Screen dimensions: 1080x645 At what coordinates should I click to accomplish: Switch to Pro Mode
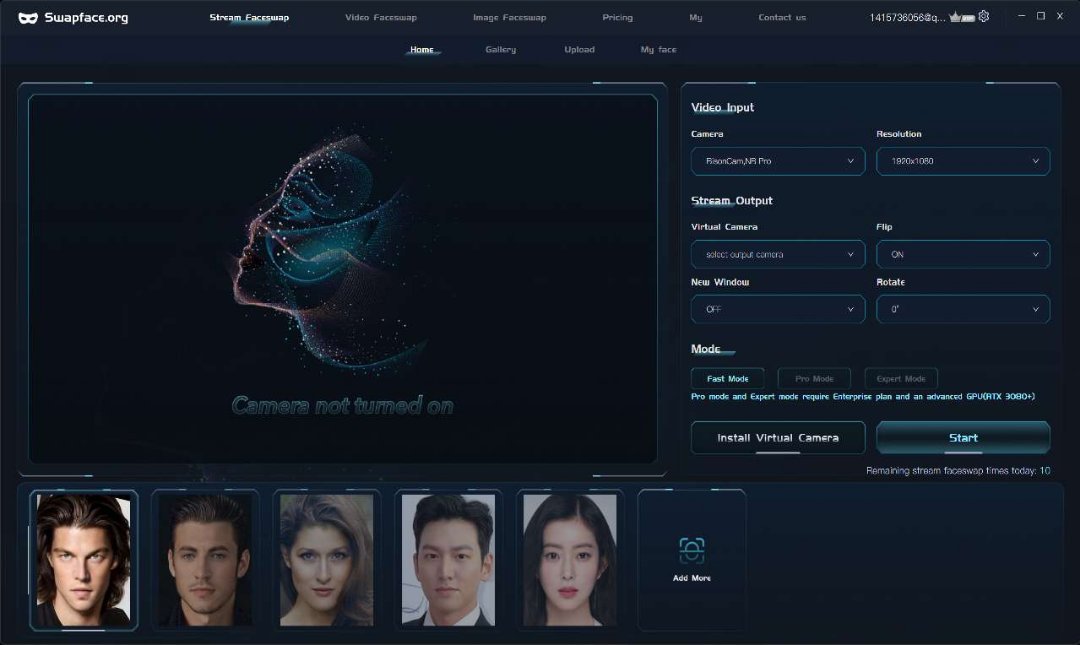(x=814, y=379)
